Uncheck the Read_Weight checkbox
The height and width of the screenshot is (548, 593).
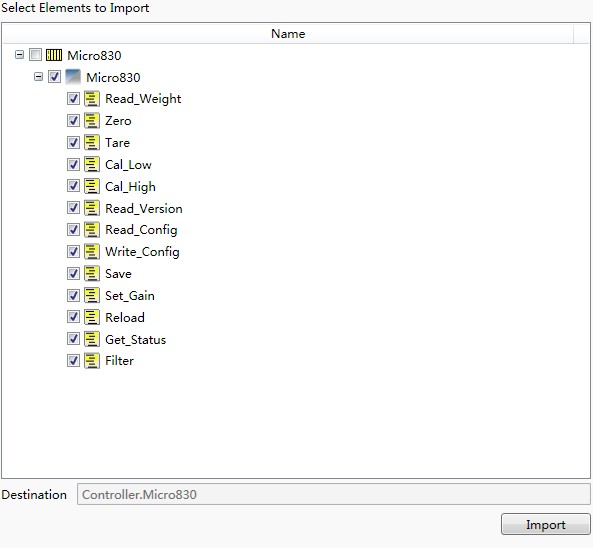click(73, 99)
